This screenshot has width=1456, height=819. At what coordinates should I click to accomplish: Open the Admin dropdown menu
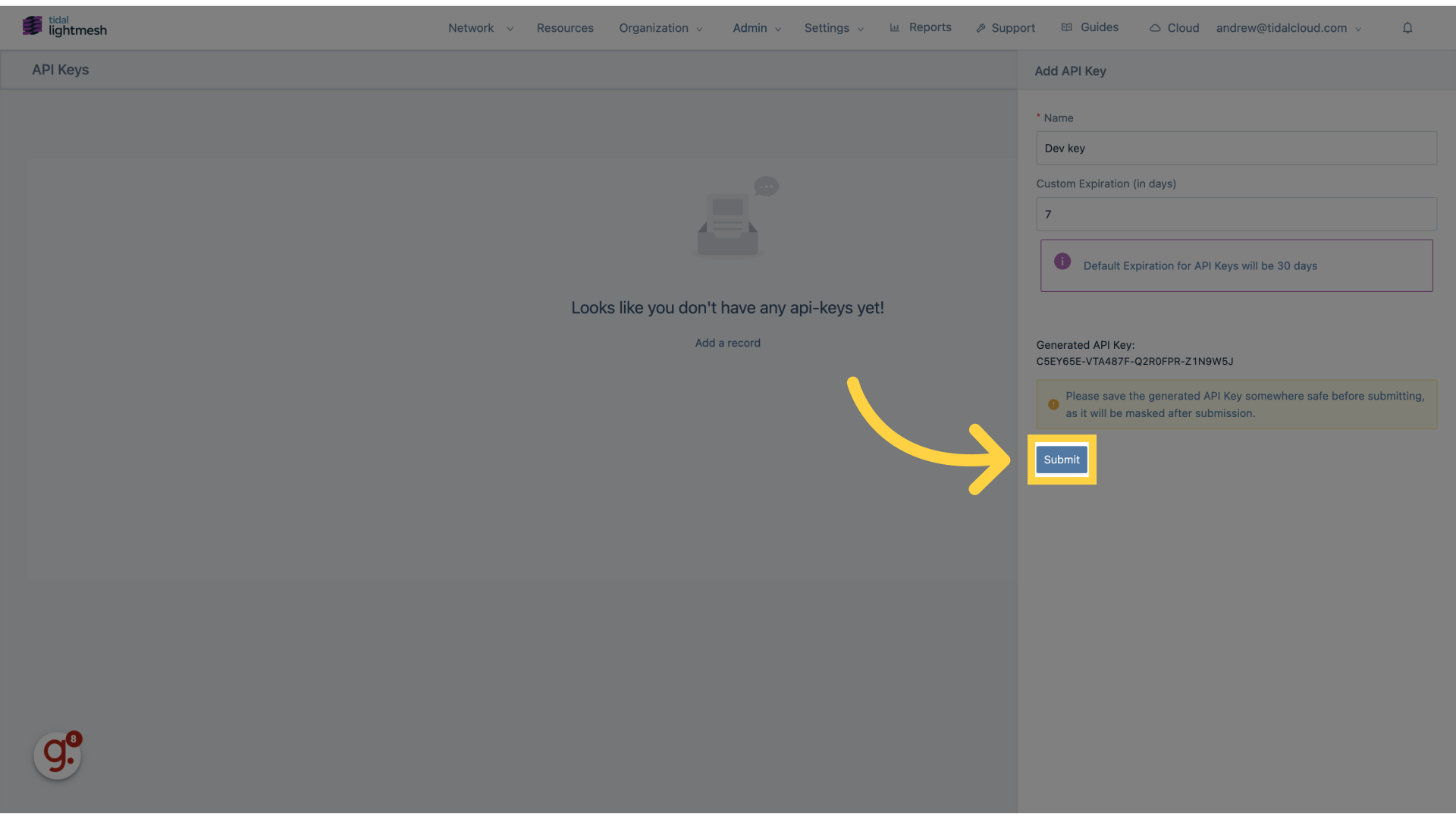tap(750, 27)
